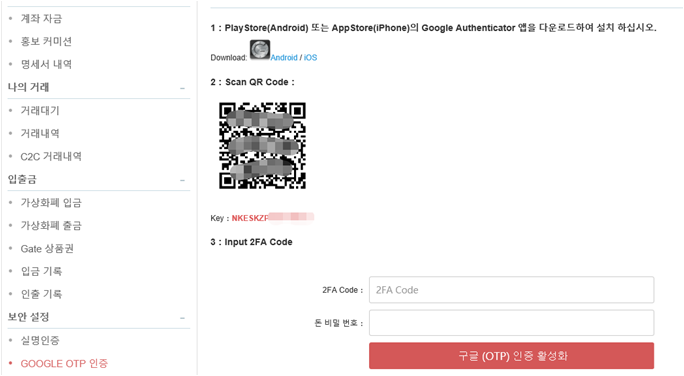684x376 pixels.
Task: Go to 가상화폐 입금
Action: pos(51,202)
